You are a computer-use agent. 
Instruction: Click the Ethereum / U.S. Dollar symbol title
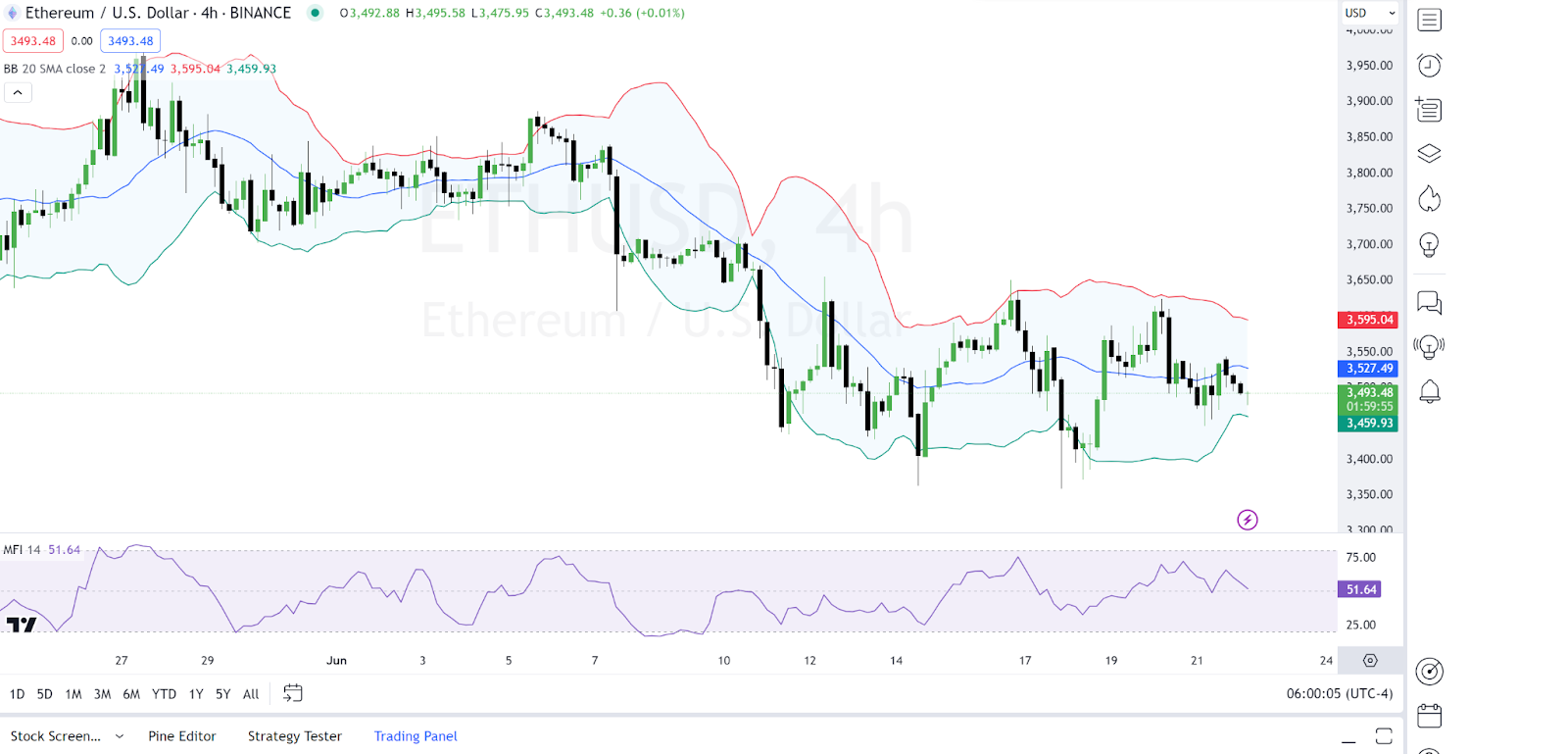point(107,13)
